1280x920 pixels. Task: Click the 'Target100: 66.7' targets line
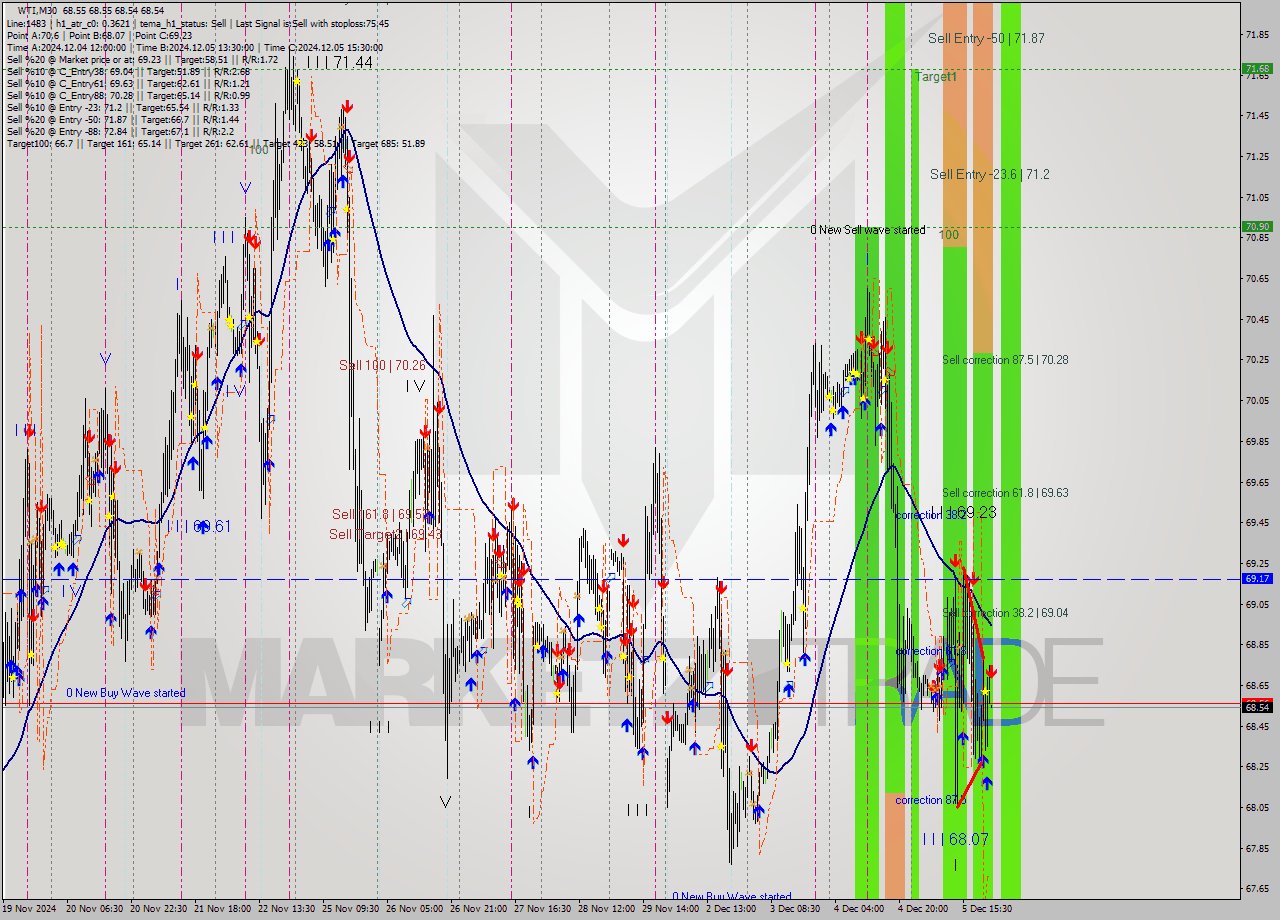point(215,143)
